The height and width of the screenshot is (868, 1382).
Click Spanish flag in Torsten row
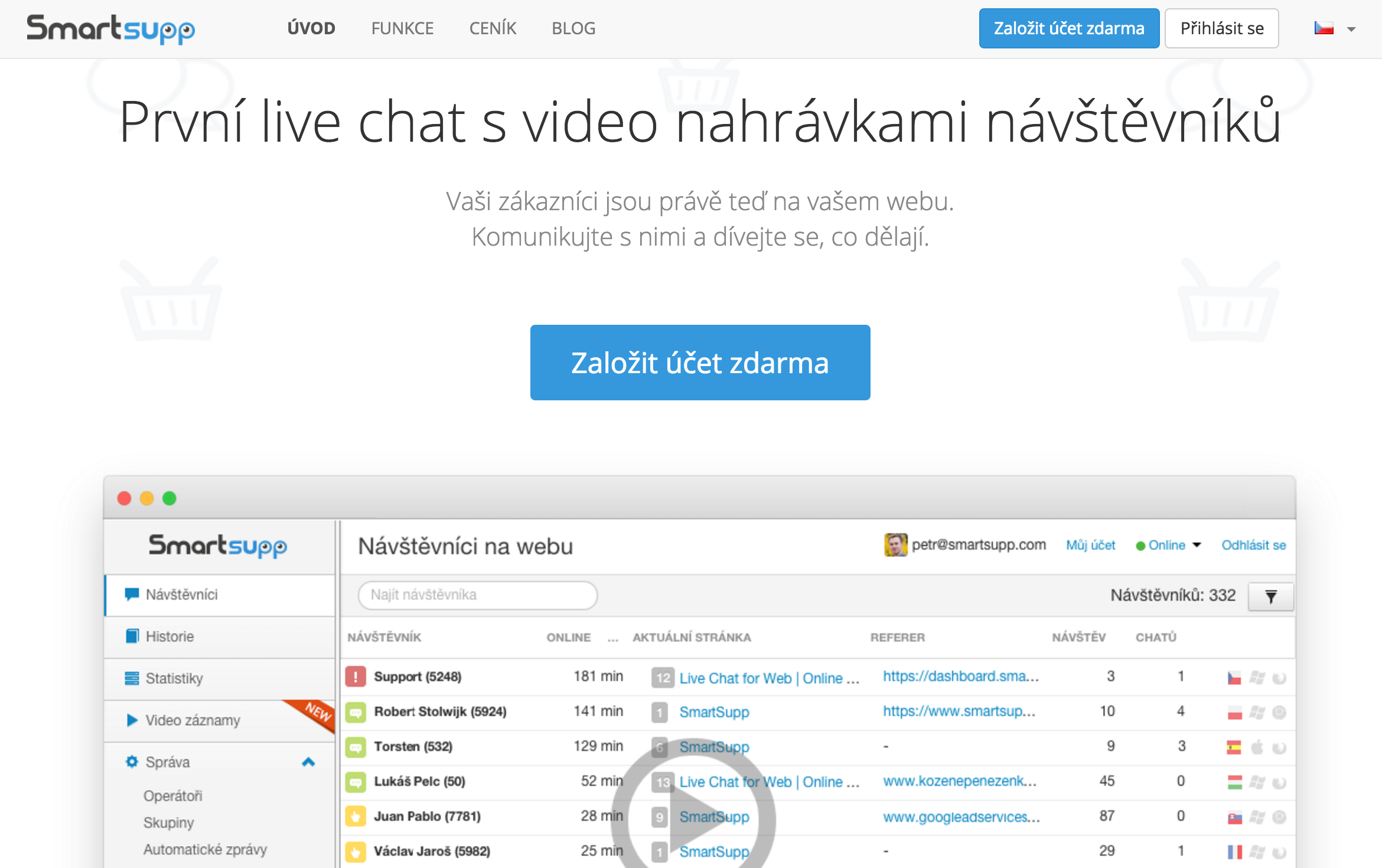pos(1234,748)
